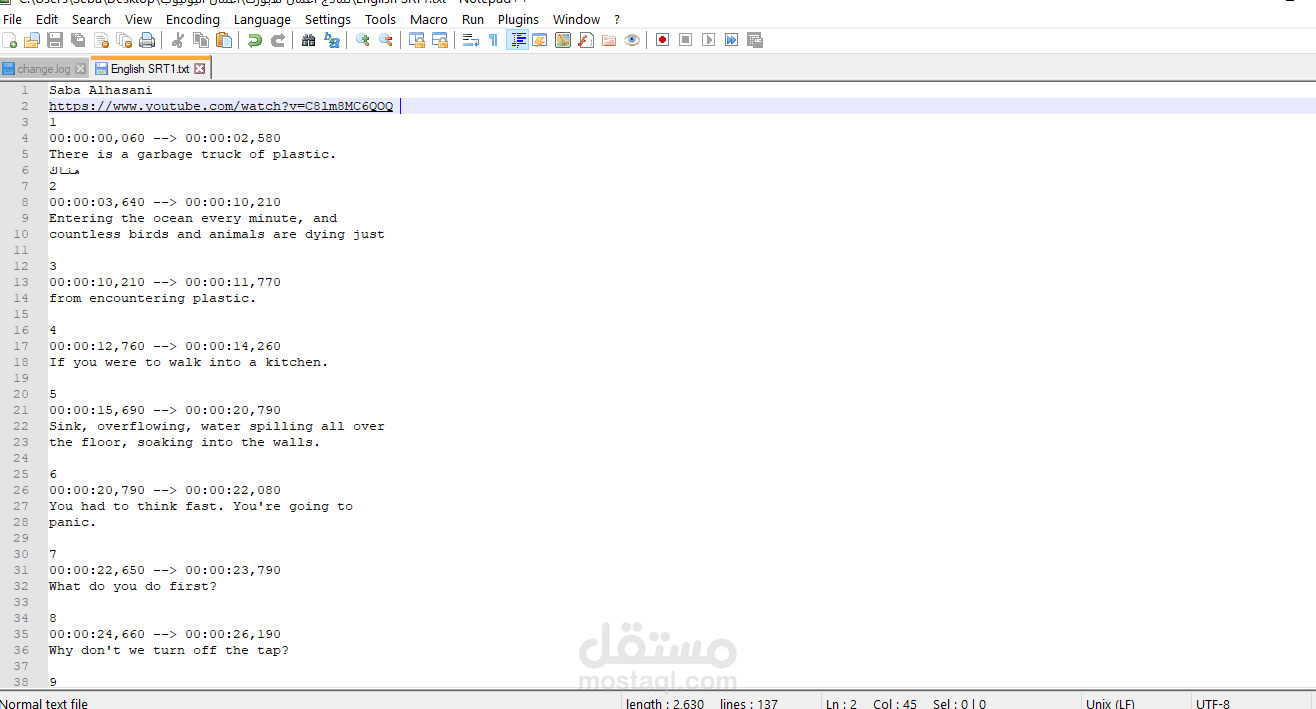Click the 'lines : 137' status bar entry
Viewport: 1316px width, 709px height.
click(748, 704)
